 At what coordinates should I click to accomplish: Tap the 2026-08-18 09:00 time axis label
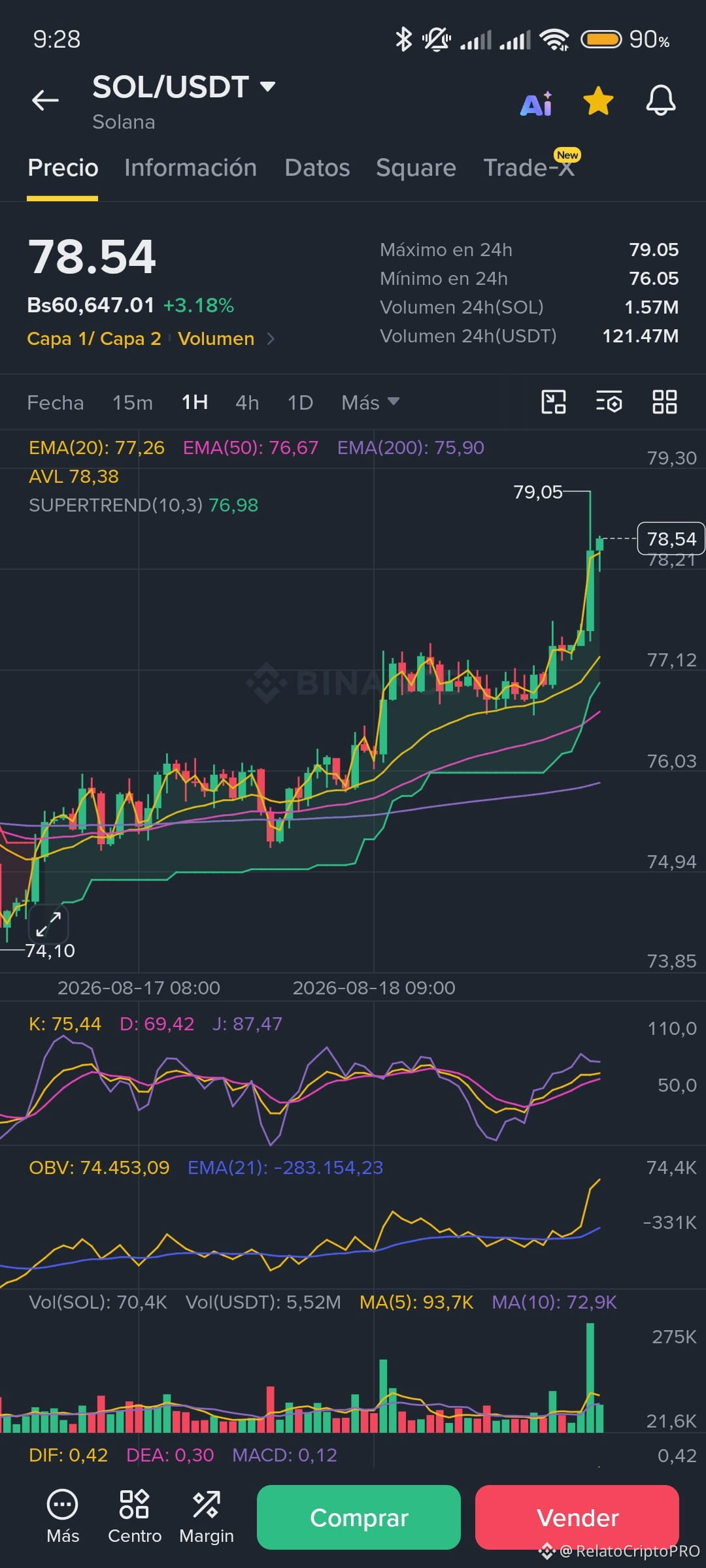click(x=374, y=987)
